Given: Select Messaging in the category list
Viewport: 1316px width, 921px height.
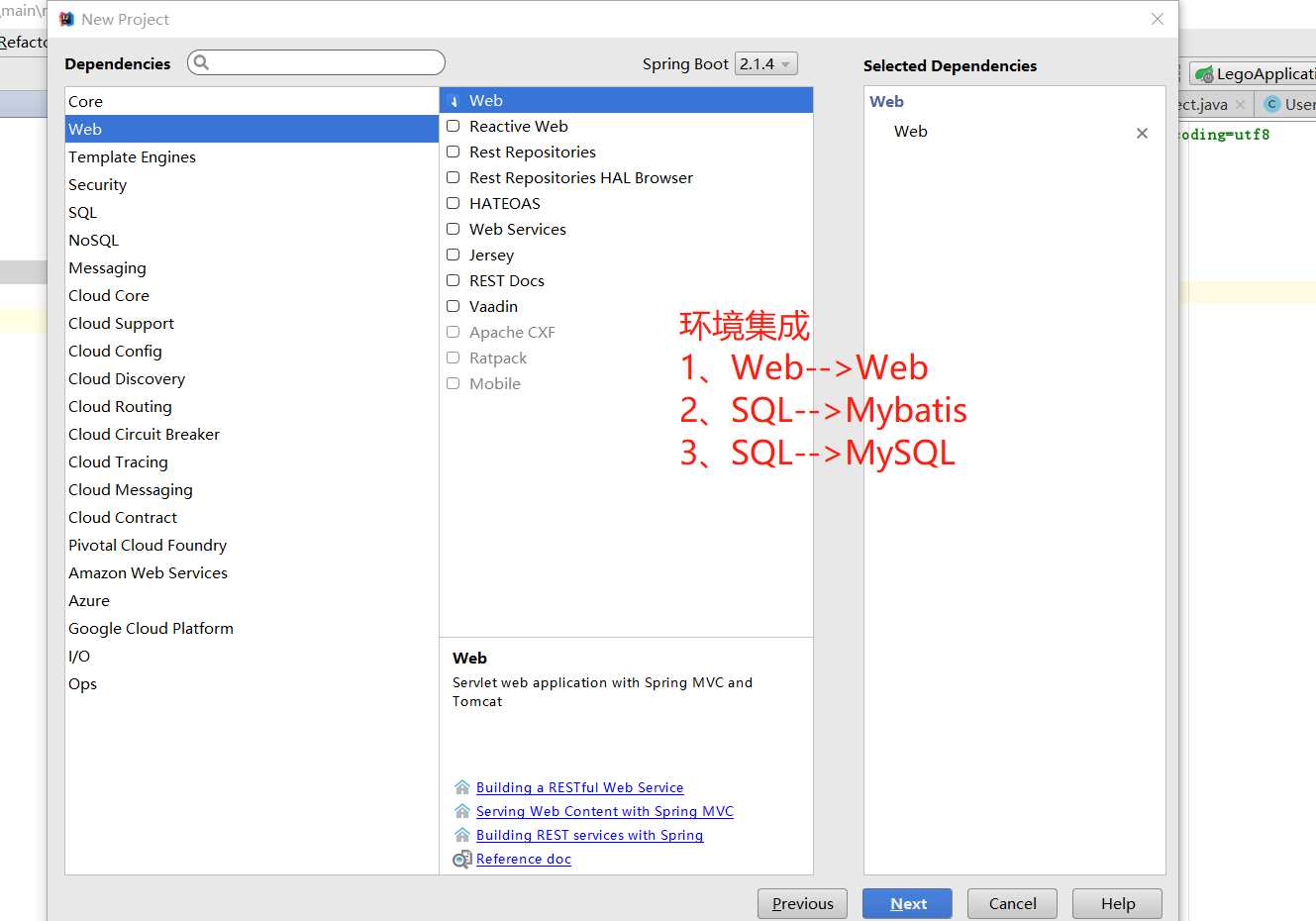Looking at the screenshot, I should 252,267.
